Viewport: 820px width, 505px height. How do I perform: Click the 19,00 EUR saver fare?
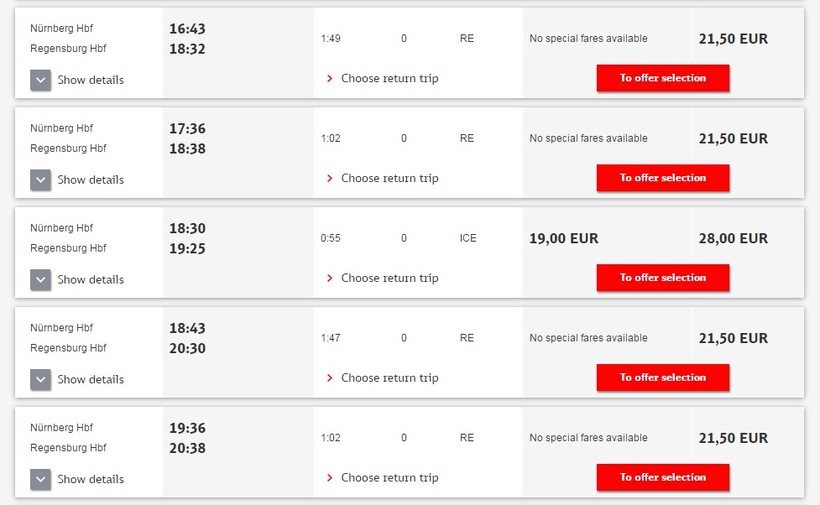pyautogui.click(x=564, y=239)
